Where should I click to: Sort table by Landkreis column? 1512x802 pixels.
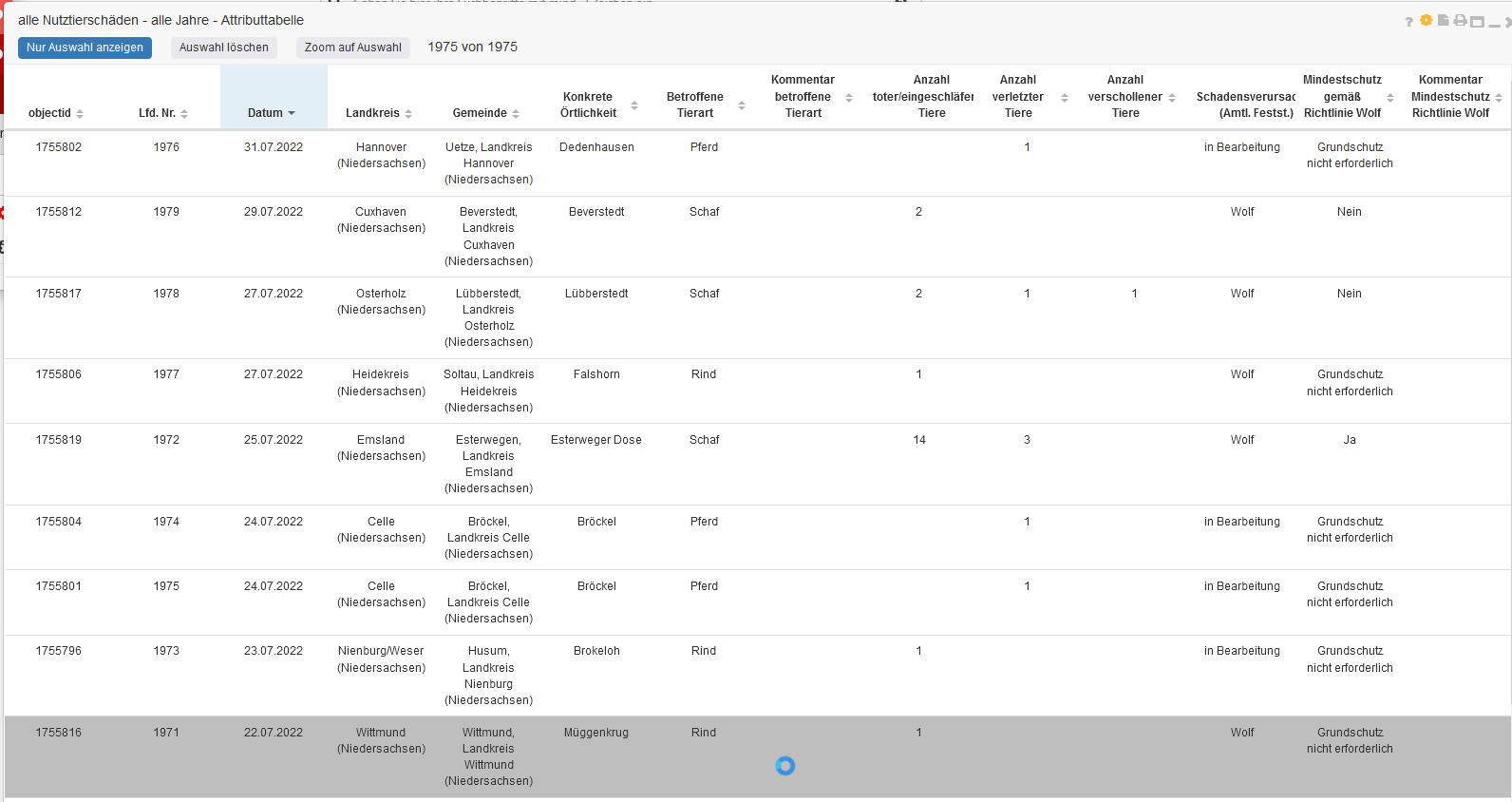pyautogui.click(x=408, y=113)
